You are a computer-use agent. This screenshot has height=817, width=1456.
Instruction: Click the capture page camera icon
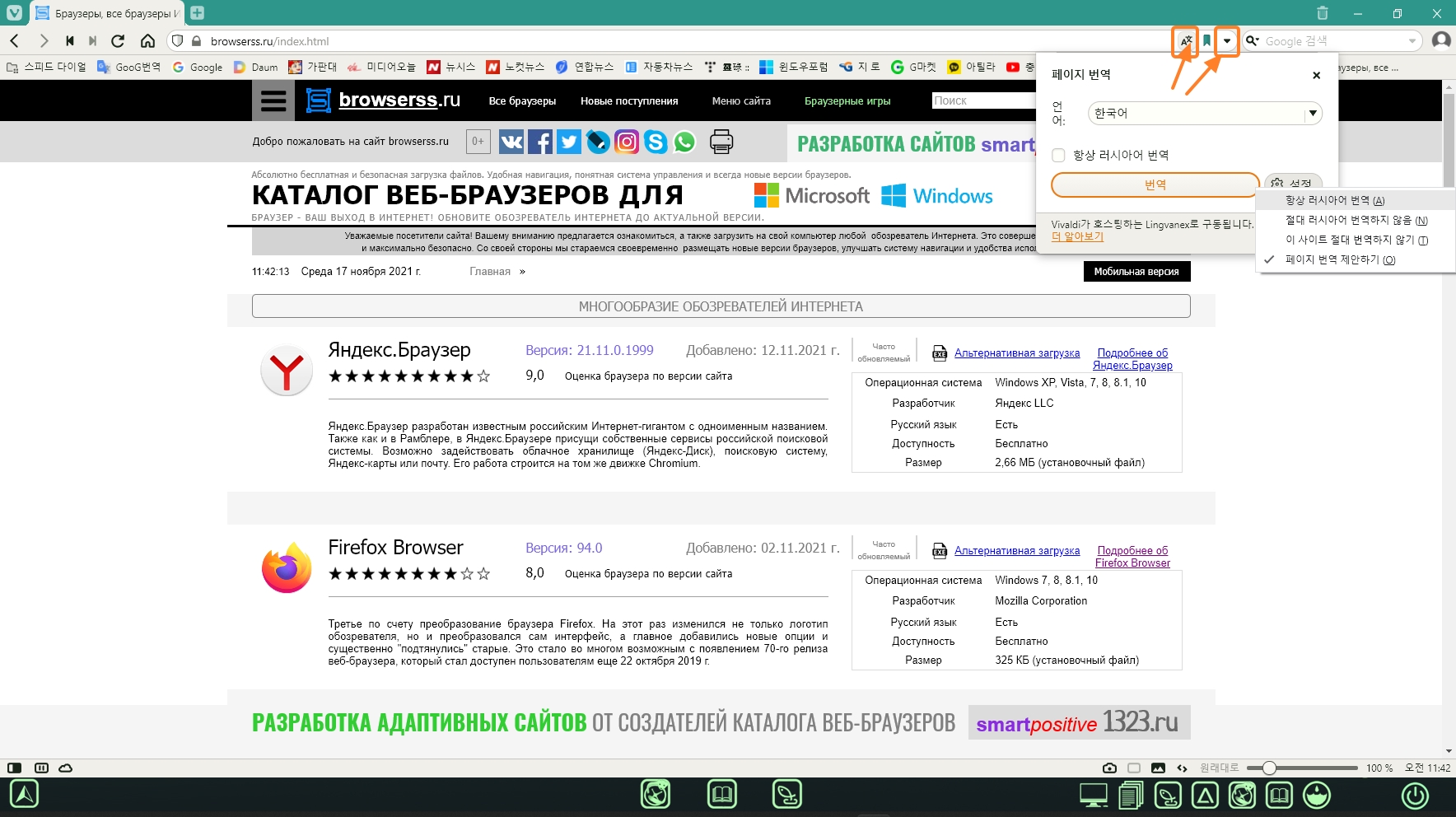(1110, 768)
